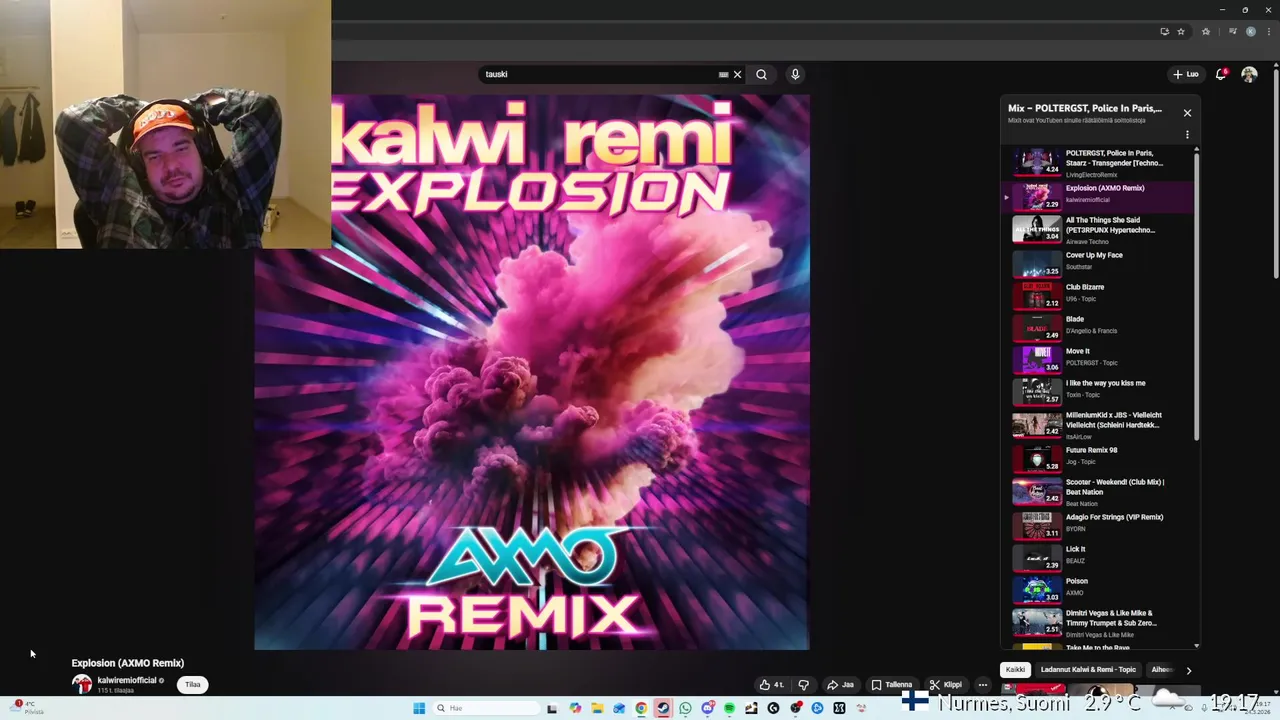Image resolution: width=1280 pixels, height=720 pixels.
Task: Show more filter chips with right arrow
Action: [x=1188, y=670]
